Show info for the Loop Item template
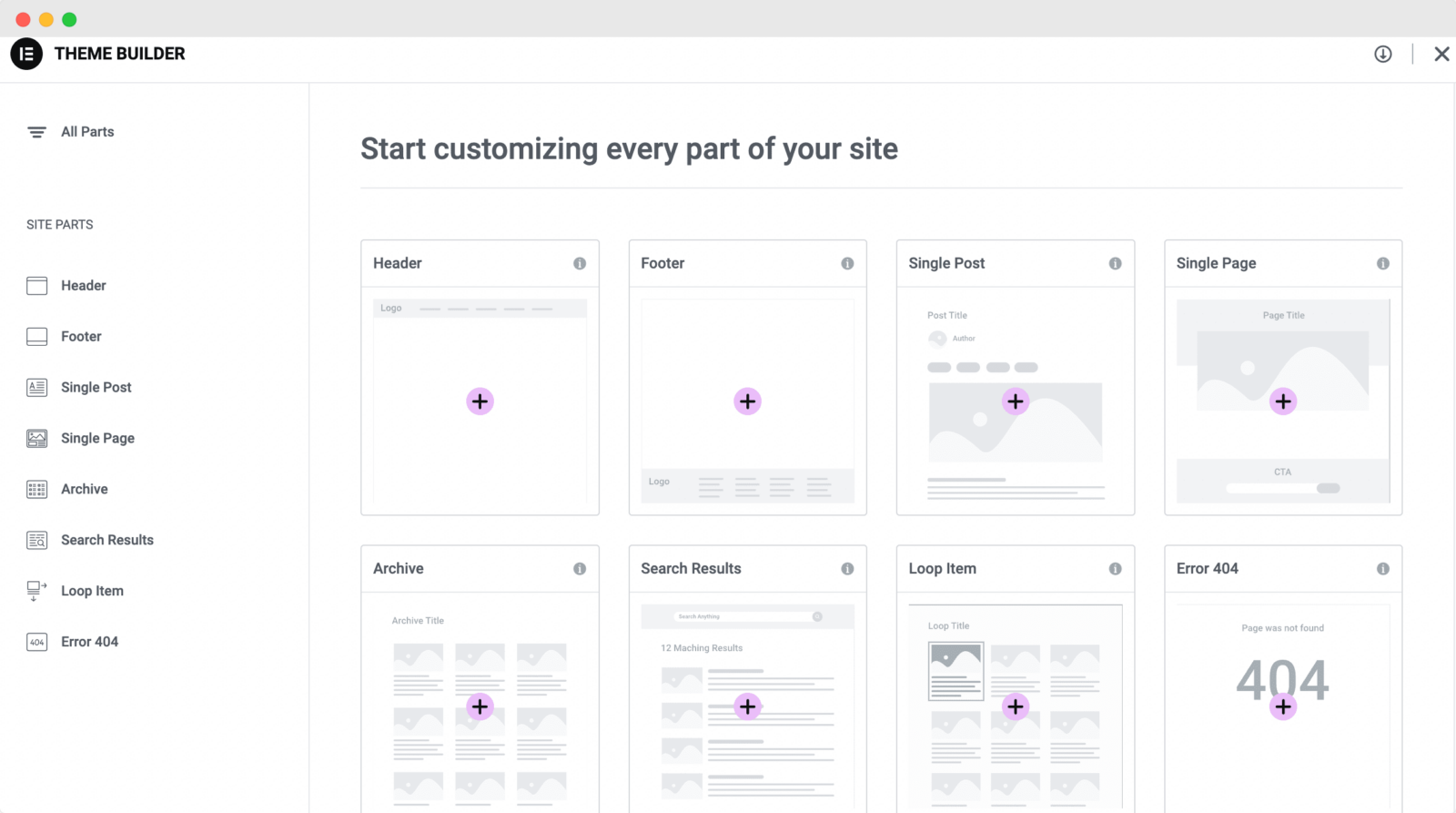 tap(1116, 568)
